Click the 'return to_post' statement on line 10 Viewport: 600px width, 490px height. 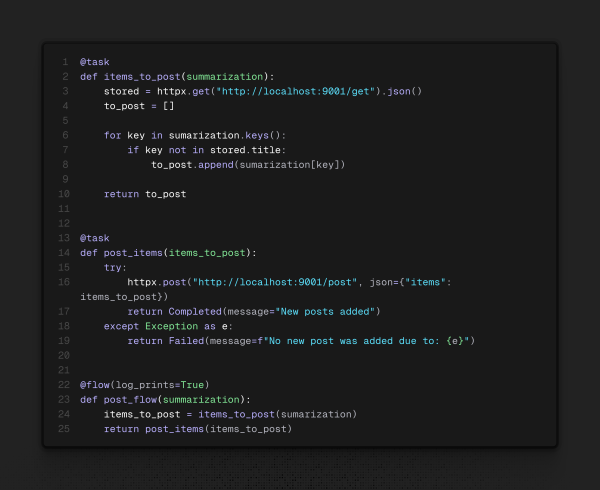pos(145,194)
